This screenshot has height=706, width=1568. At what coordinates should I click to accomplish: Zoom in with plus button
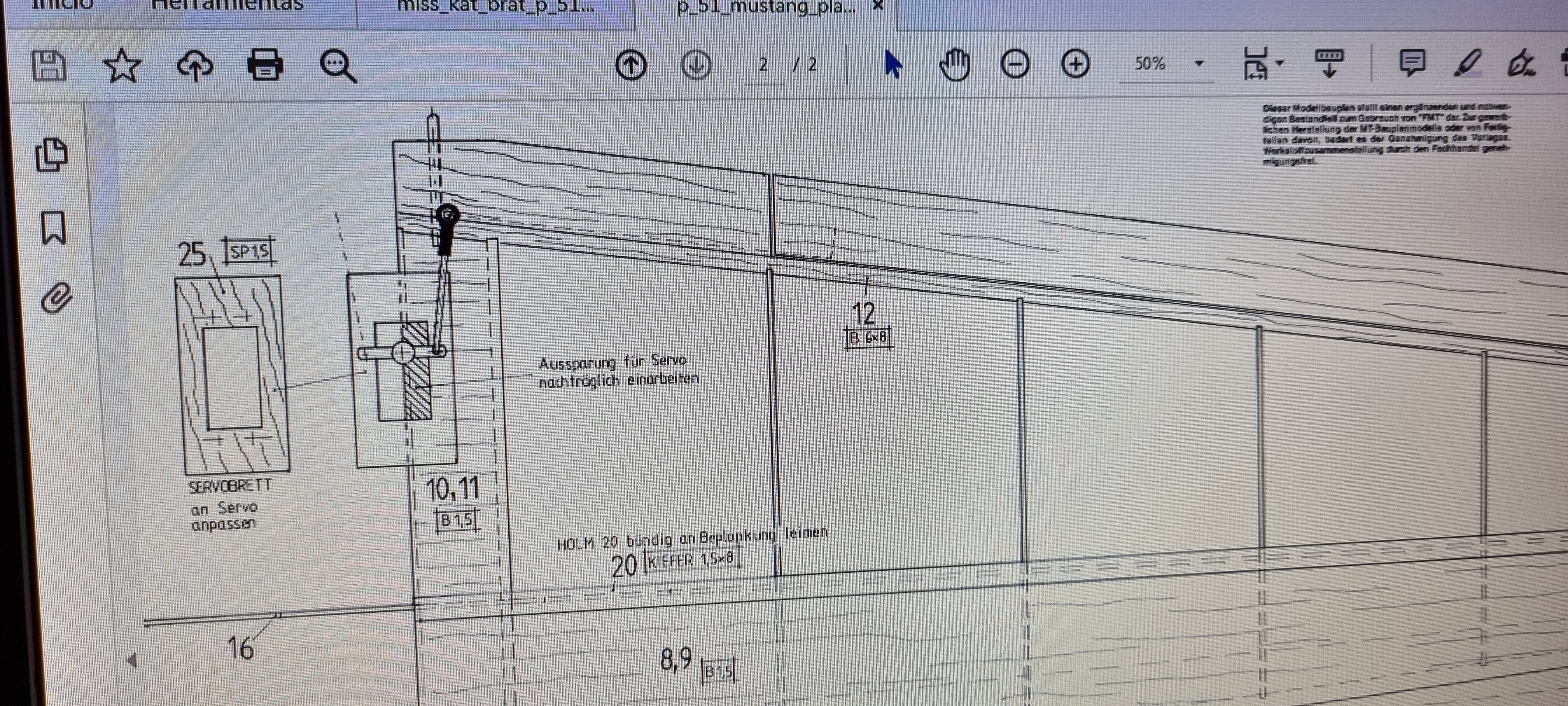tap(1075, 64)
